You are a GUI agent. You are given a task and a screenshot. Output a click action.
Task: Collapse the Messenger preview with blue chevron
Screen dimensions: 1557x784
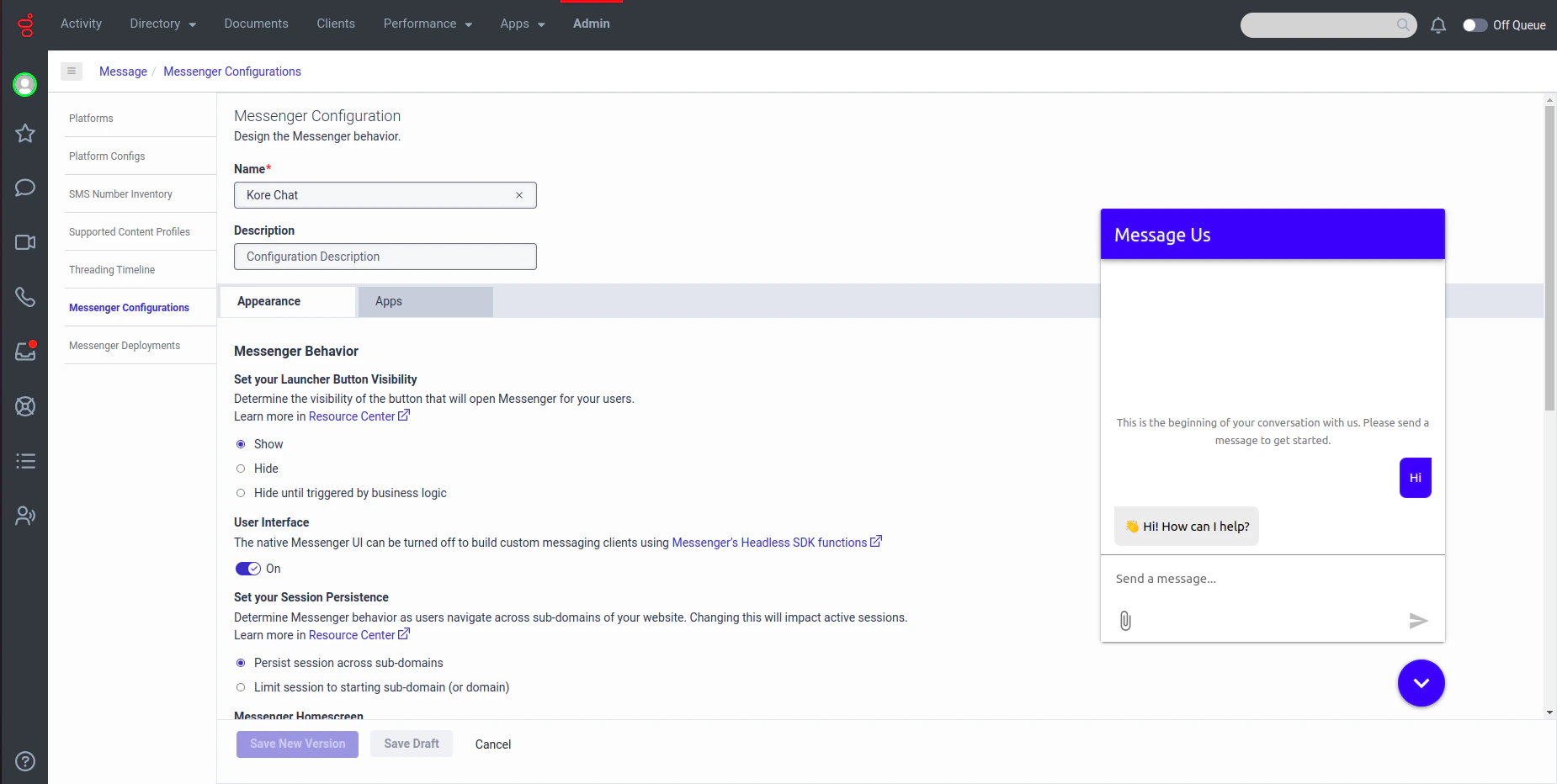(1421, 683)
